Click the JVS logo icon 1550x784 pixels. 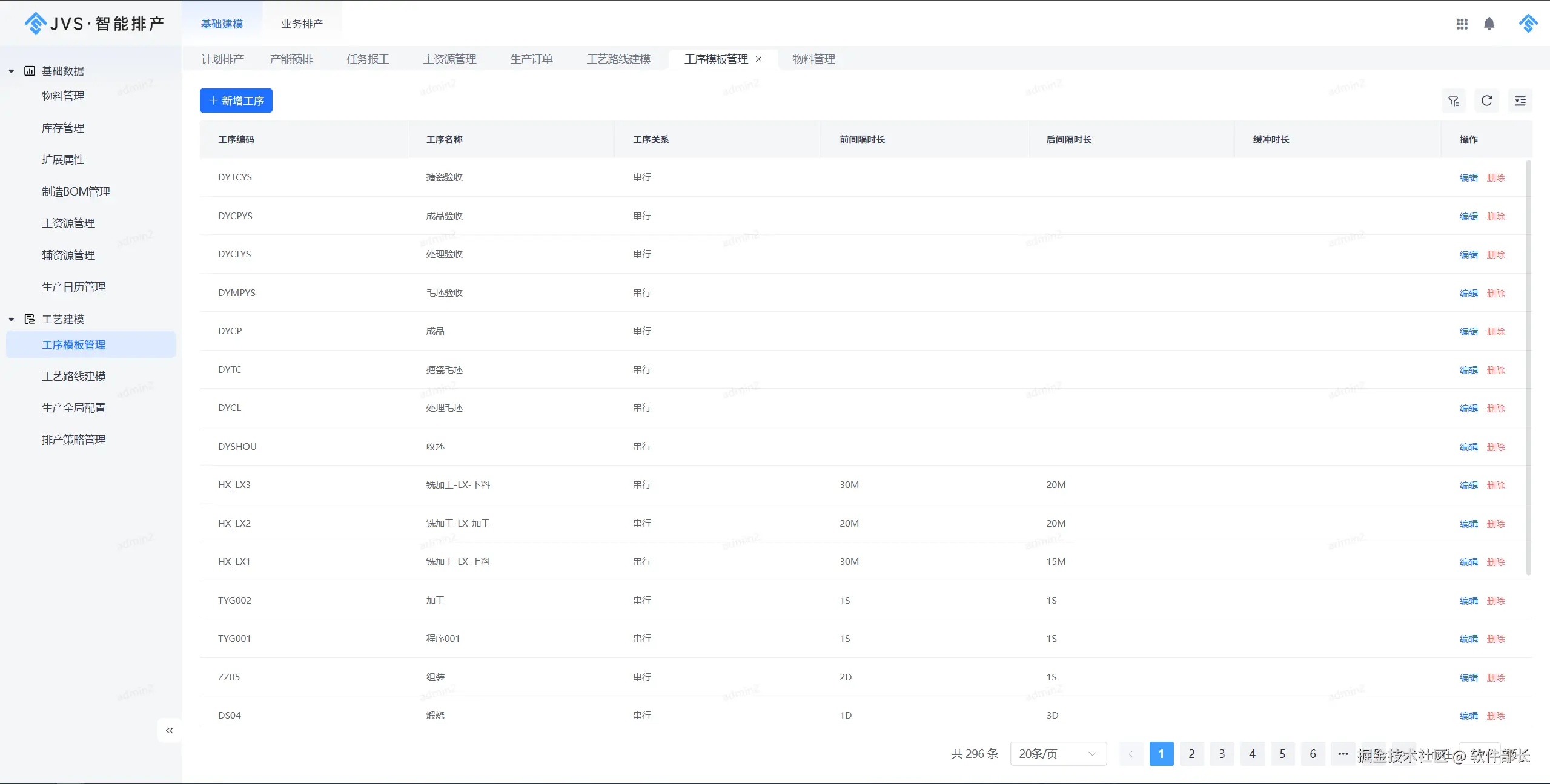coord(36,24)
